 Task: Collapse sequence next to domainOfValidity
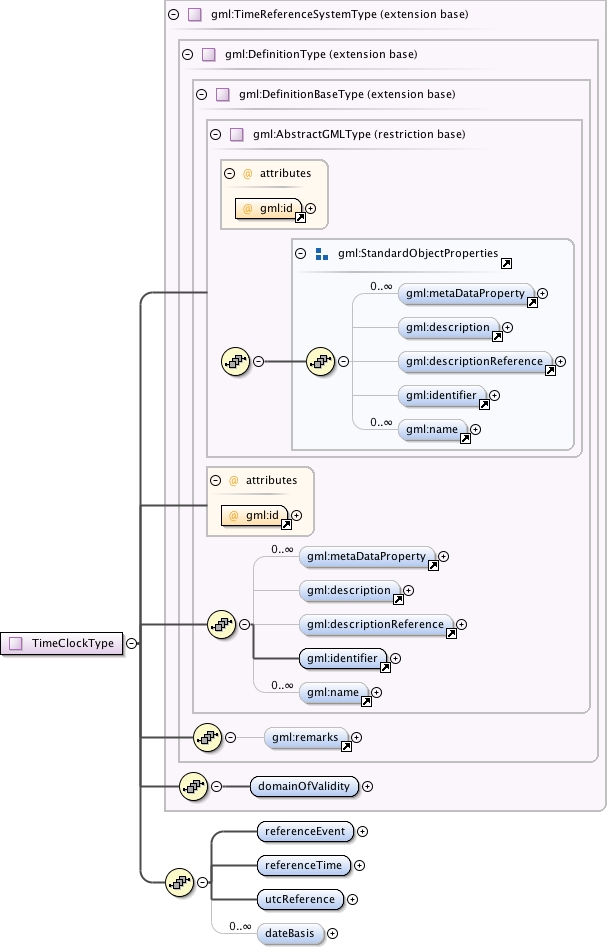[217, 787]
